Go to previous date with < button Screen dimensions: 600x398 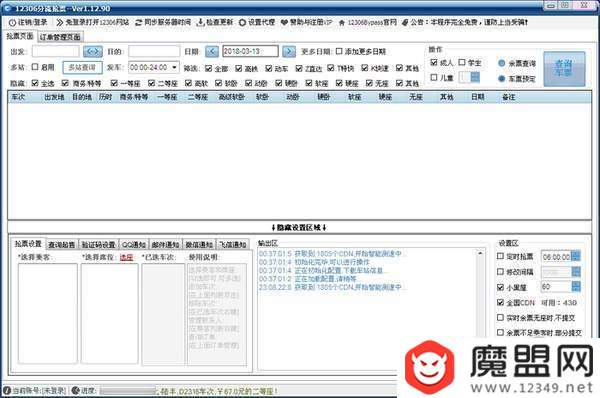pyautogui.click(x=212, y=51)
